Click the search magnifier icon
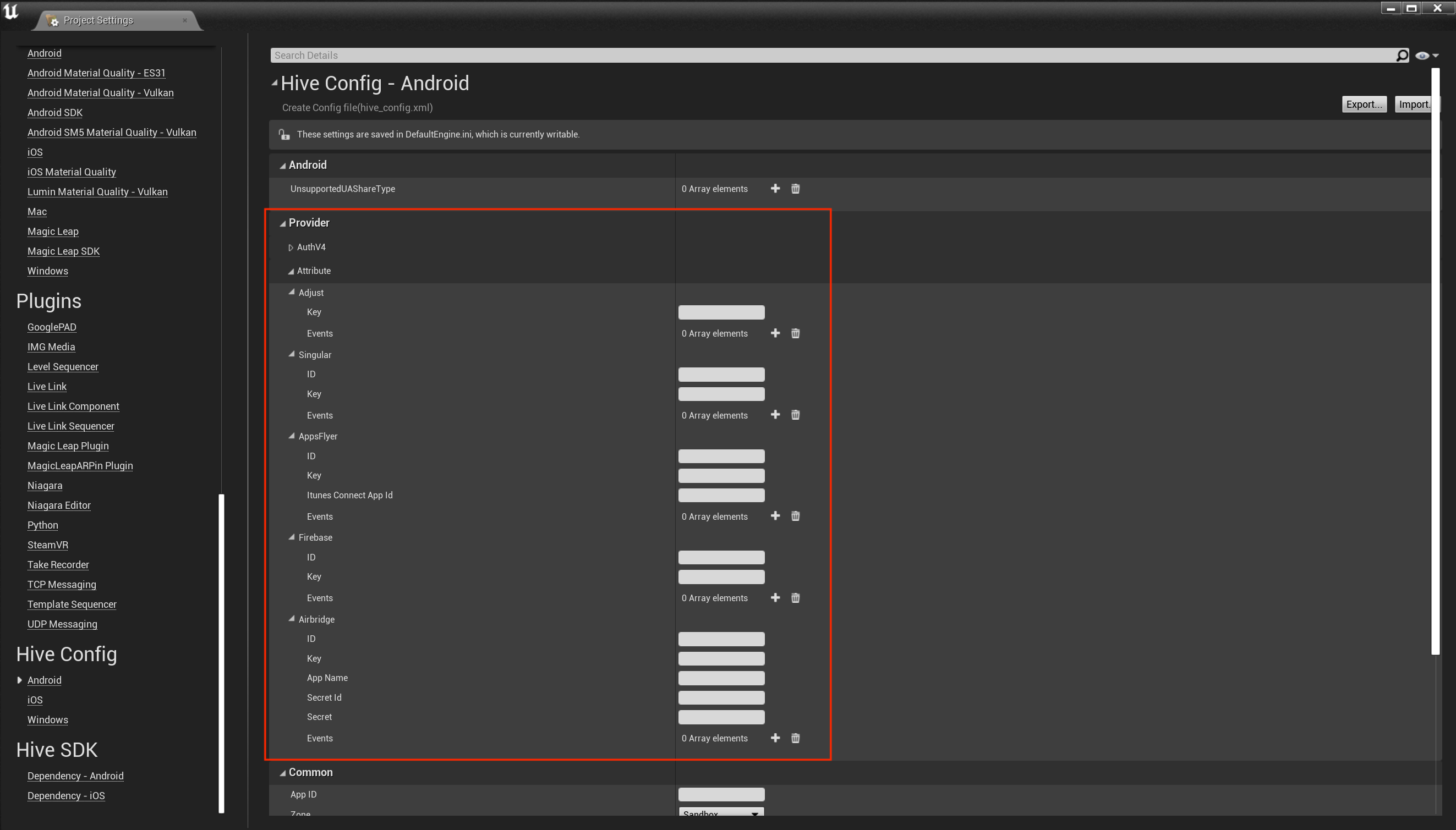This screenshot has height=830, width=1456. pyautogui.click(x=1402, y=56)
